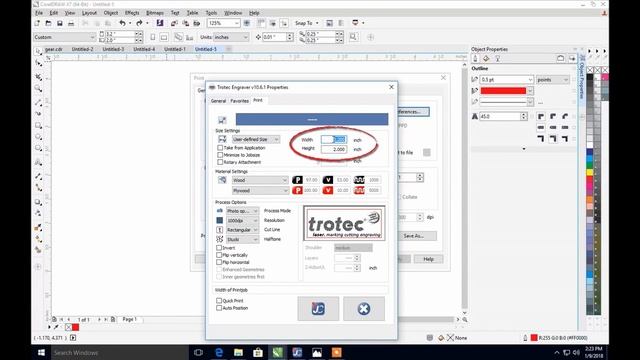Open Microsoft Edge from the taskbar
Image resolution: width=640 pixels, height=360 pixels.
click(x=219, y=352)
